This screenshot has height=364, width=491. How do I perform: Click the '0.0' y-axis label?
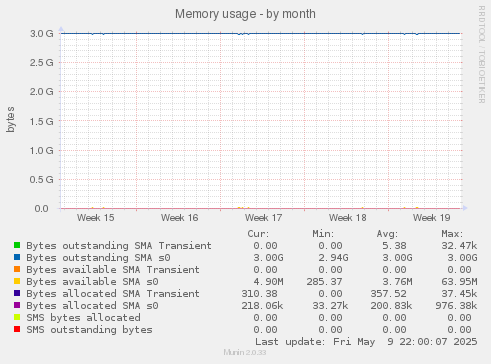42,208
